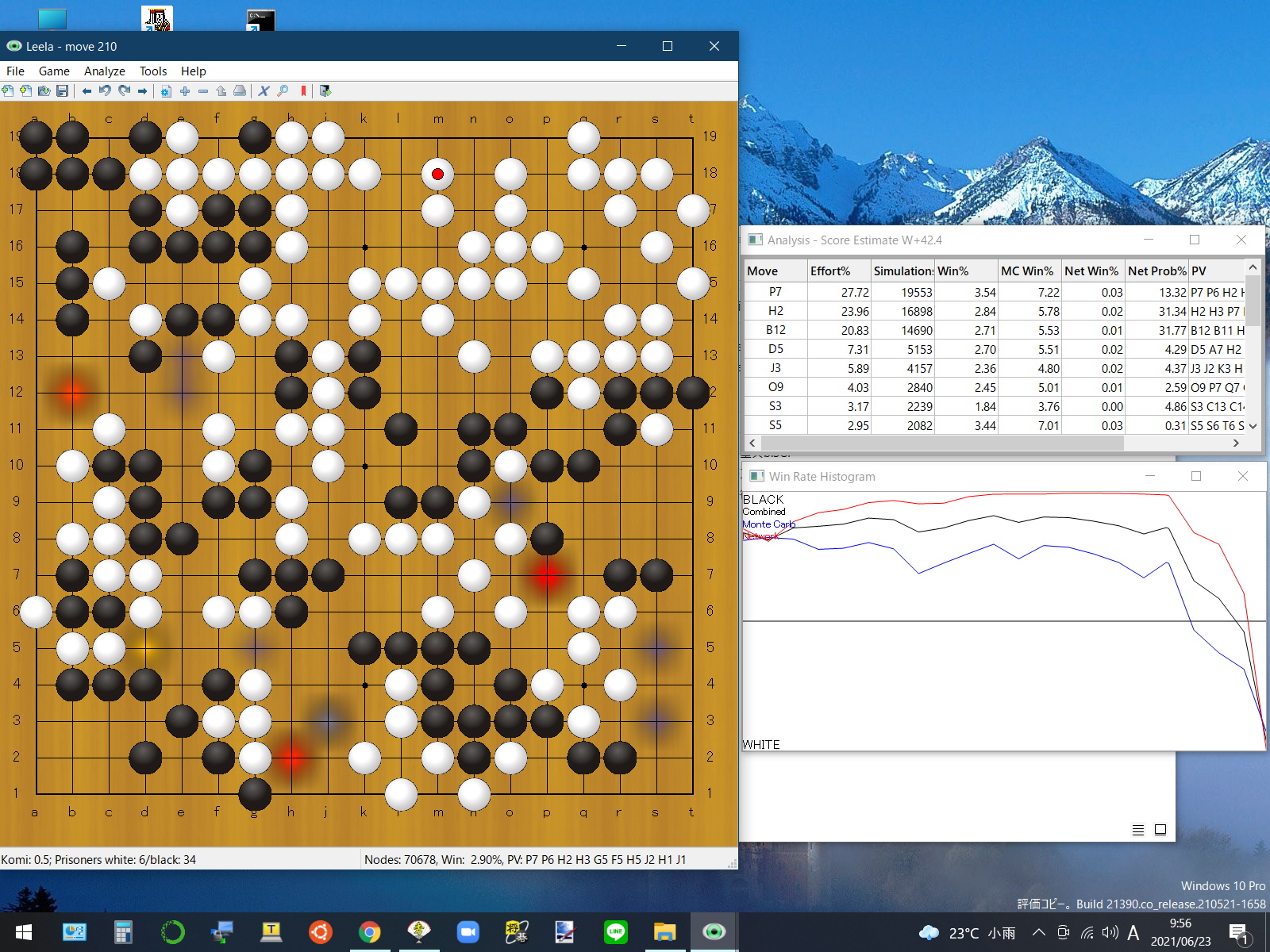Expand hidden system tray icons chevron
This screenshot has width=1270, height=952.
pyautogui.click(x=1038, y=933)
